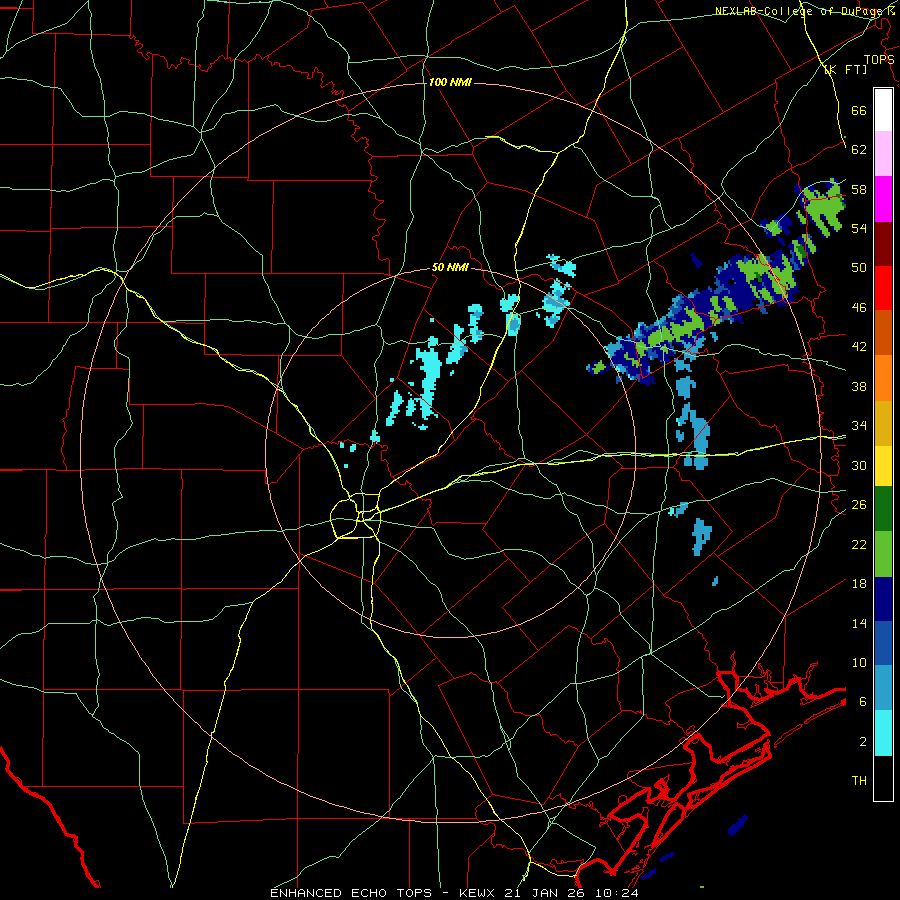The height and width of the screenshot is (900, 900).
Task: Click the TOPS legend title
Action: pos(879,59)
